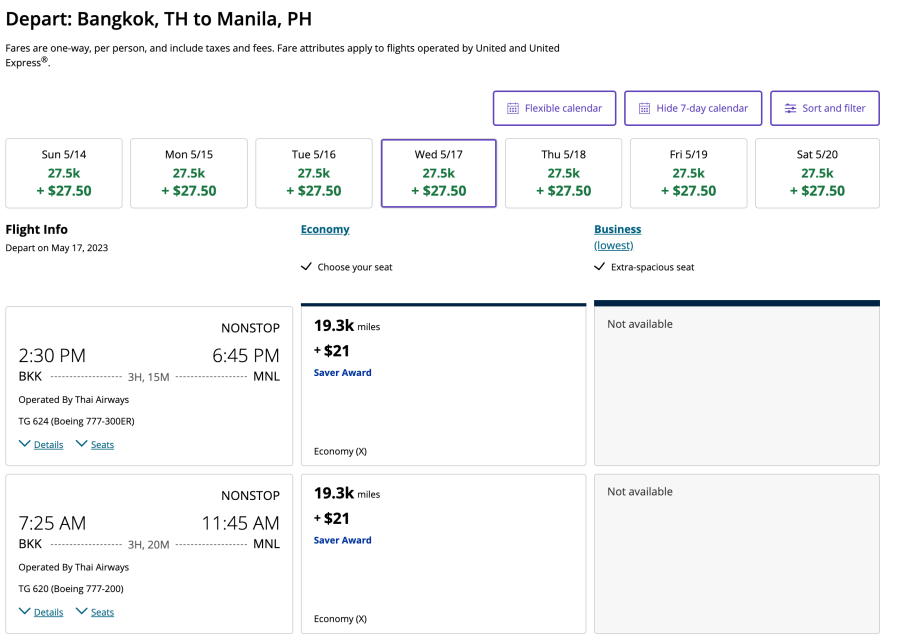Image resolution: width=900 pixels, height=641 pixels.
Task: Expand Seats chevron for flight TG 624
Action: [x=82, y=444]
